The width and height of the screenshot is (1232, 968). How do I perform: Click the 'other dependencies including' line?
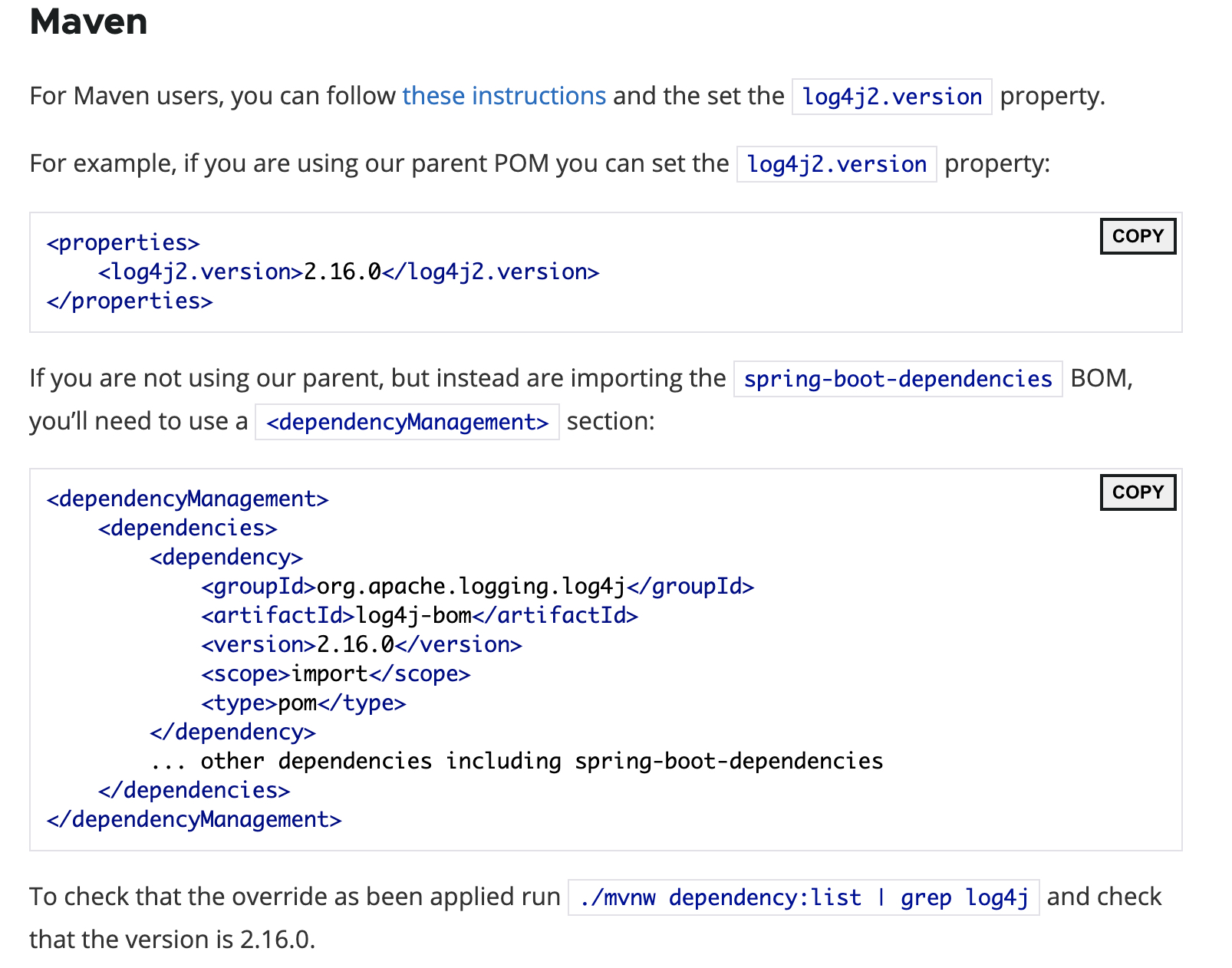click(517, 761)
